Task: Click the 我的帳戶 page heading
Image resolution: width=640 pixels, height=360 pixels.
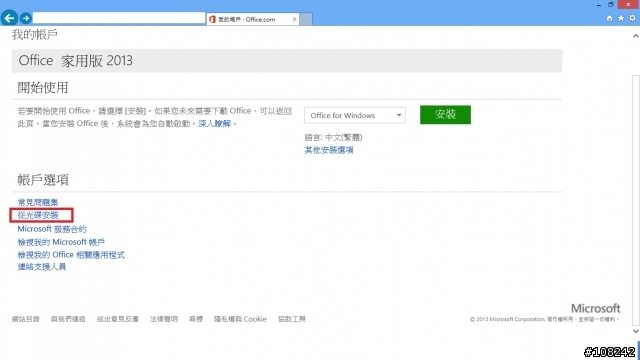Action: (35, 35)
